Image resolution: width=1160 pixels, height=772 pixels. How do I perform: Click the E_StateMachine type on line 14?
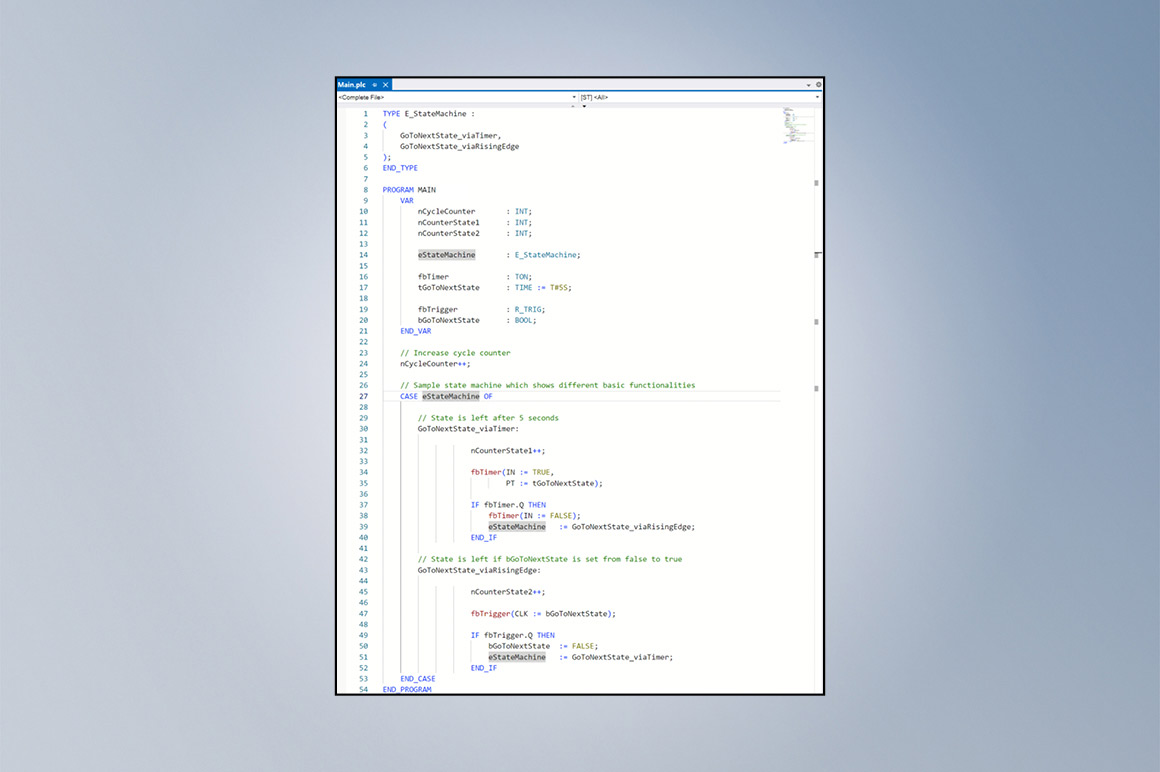point(547,255)
